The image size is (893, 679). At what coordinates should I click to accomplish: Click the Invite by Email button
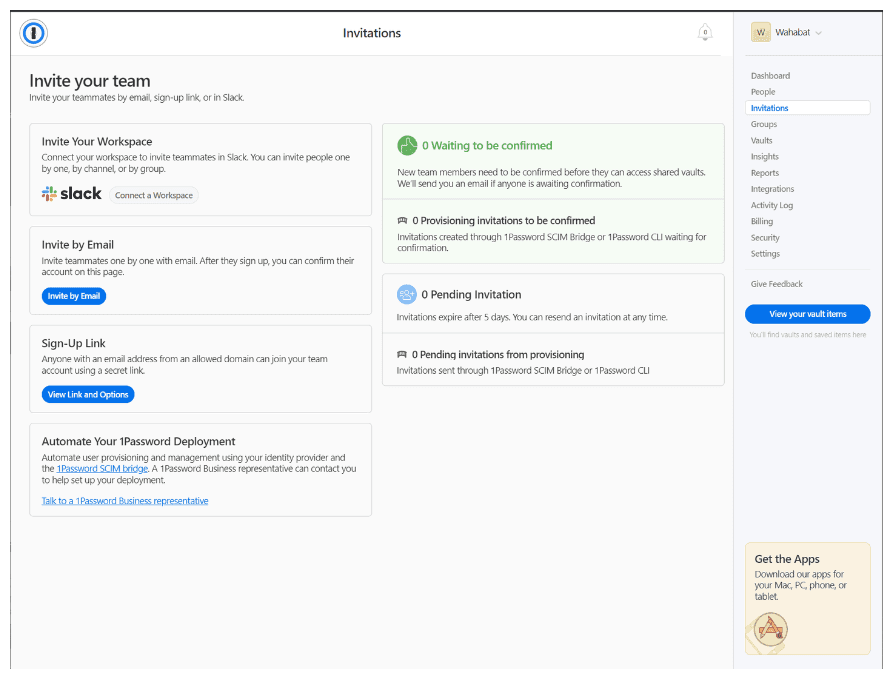[x=74, y=296]
